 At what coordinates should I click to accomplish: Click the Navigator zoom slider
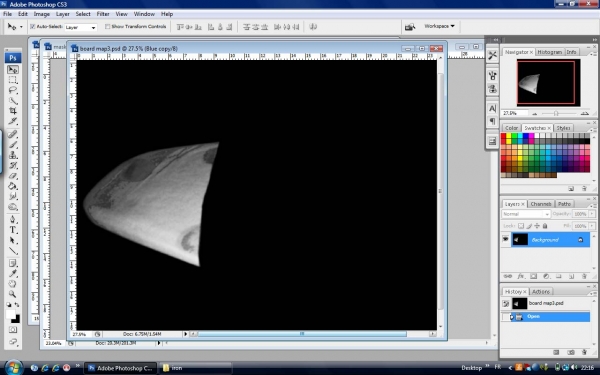tap(556, 113)
